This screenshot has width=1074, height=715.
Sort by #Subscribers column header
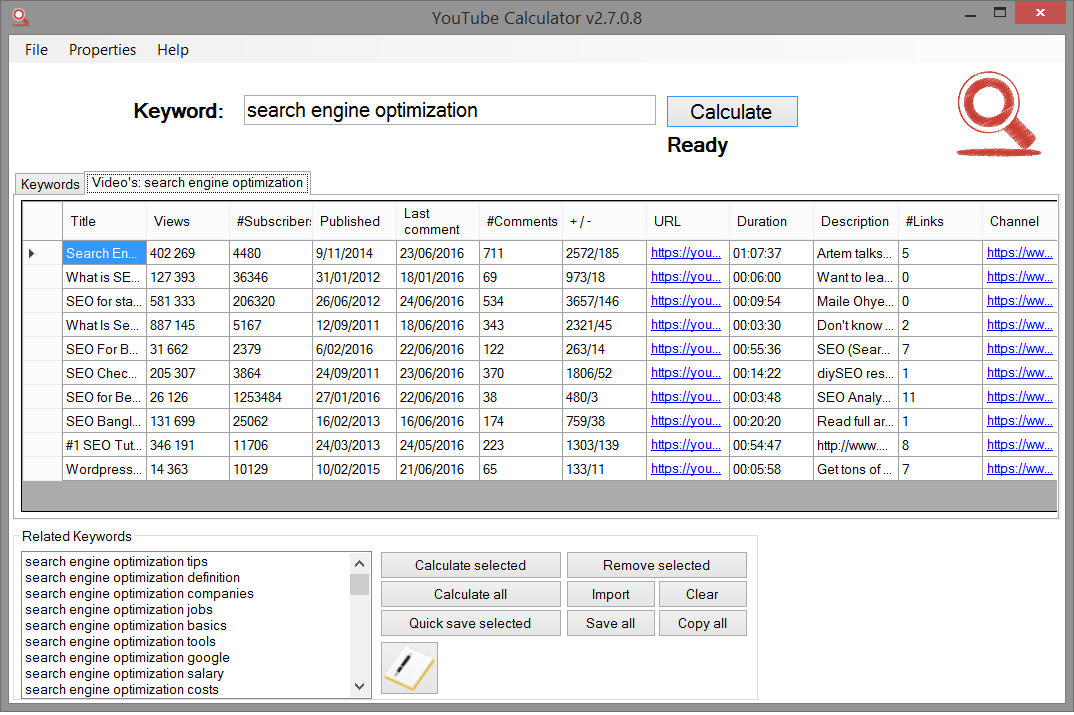tap(271, 221)
